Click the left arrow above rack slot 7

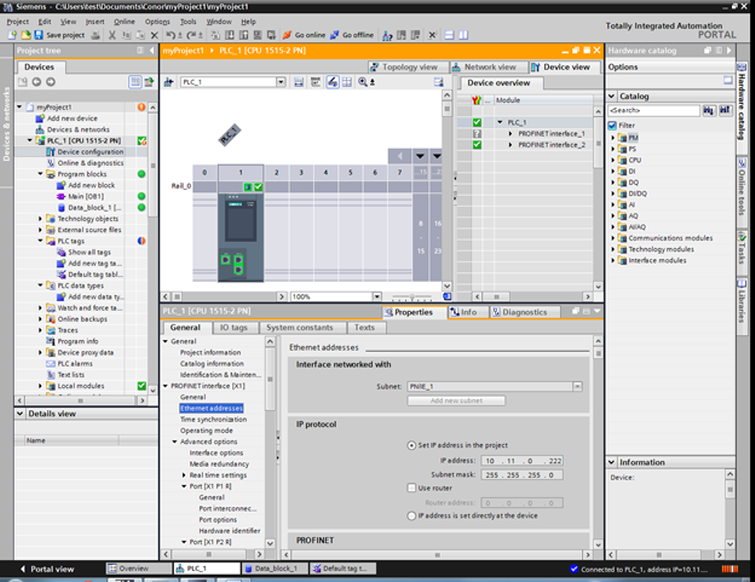[399, 156]
